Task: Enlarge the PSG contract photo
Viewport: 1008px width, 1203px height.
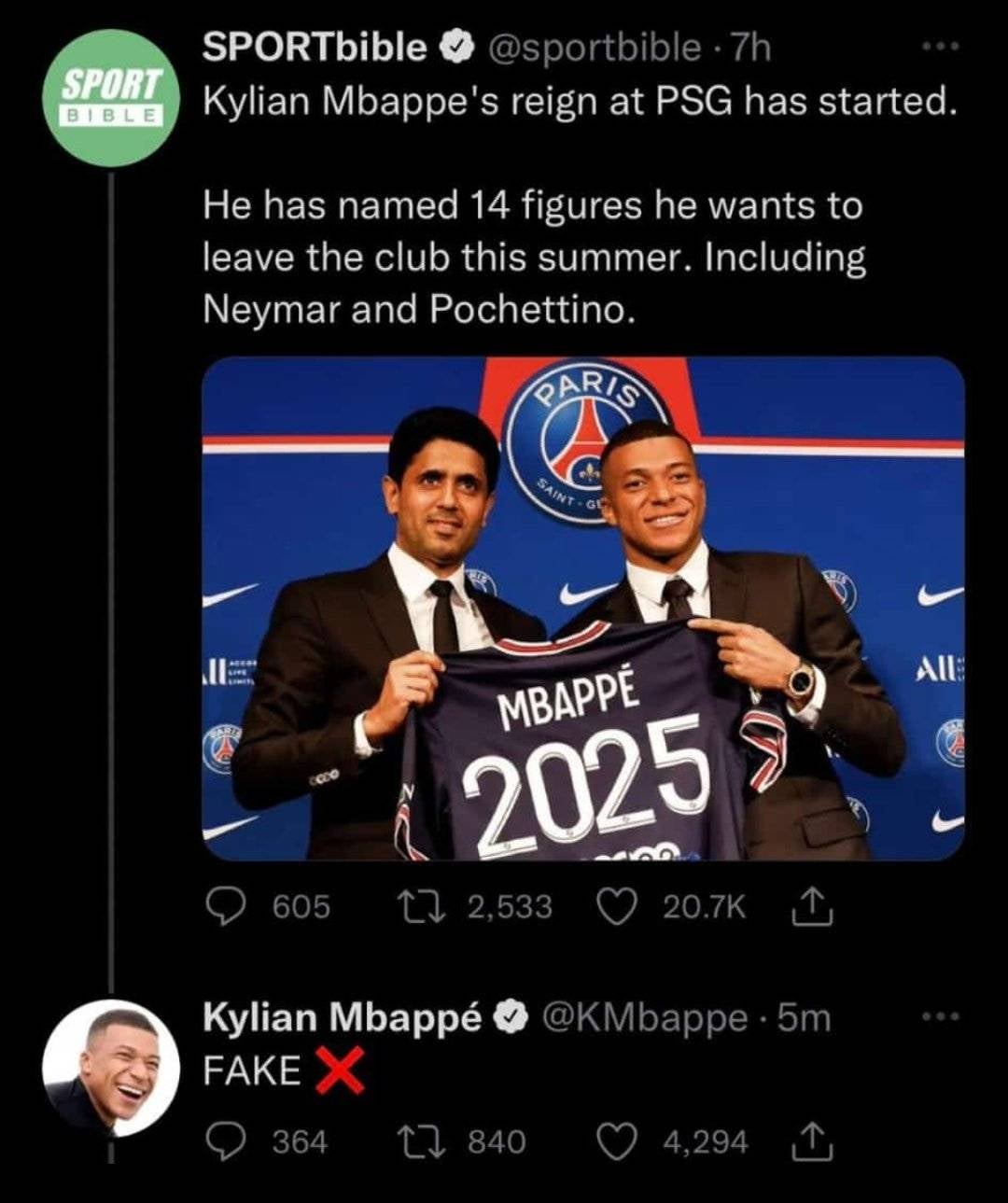Action: pos(583,608)
